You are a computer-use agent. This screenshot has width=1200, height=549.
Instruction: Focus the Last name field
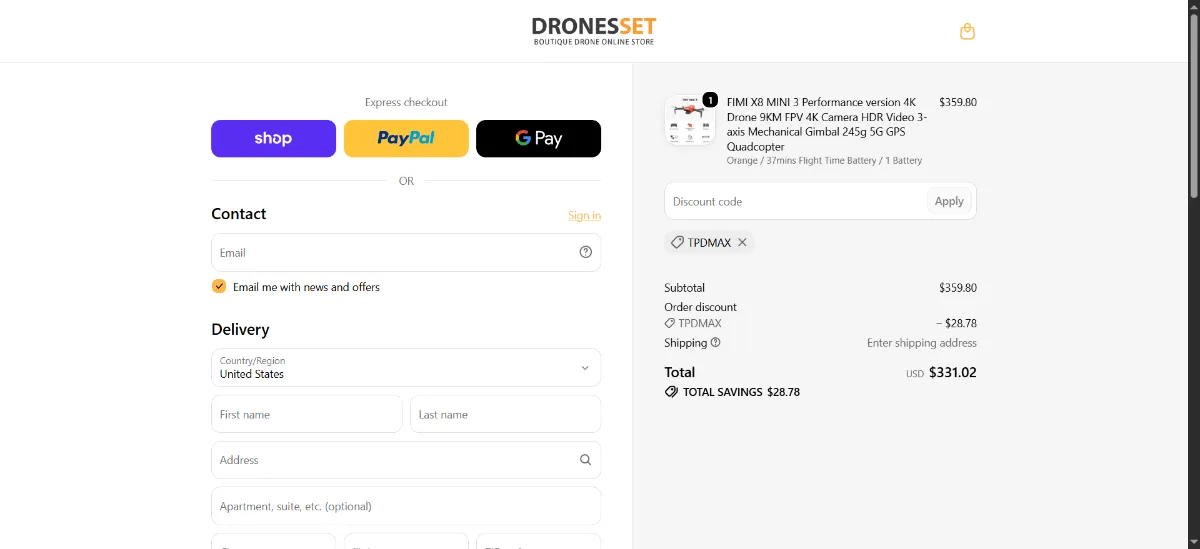pyautogui.click(x=505, y=414)
